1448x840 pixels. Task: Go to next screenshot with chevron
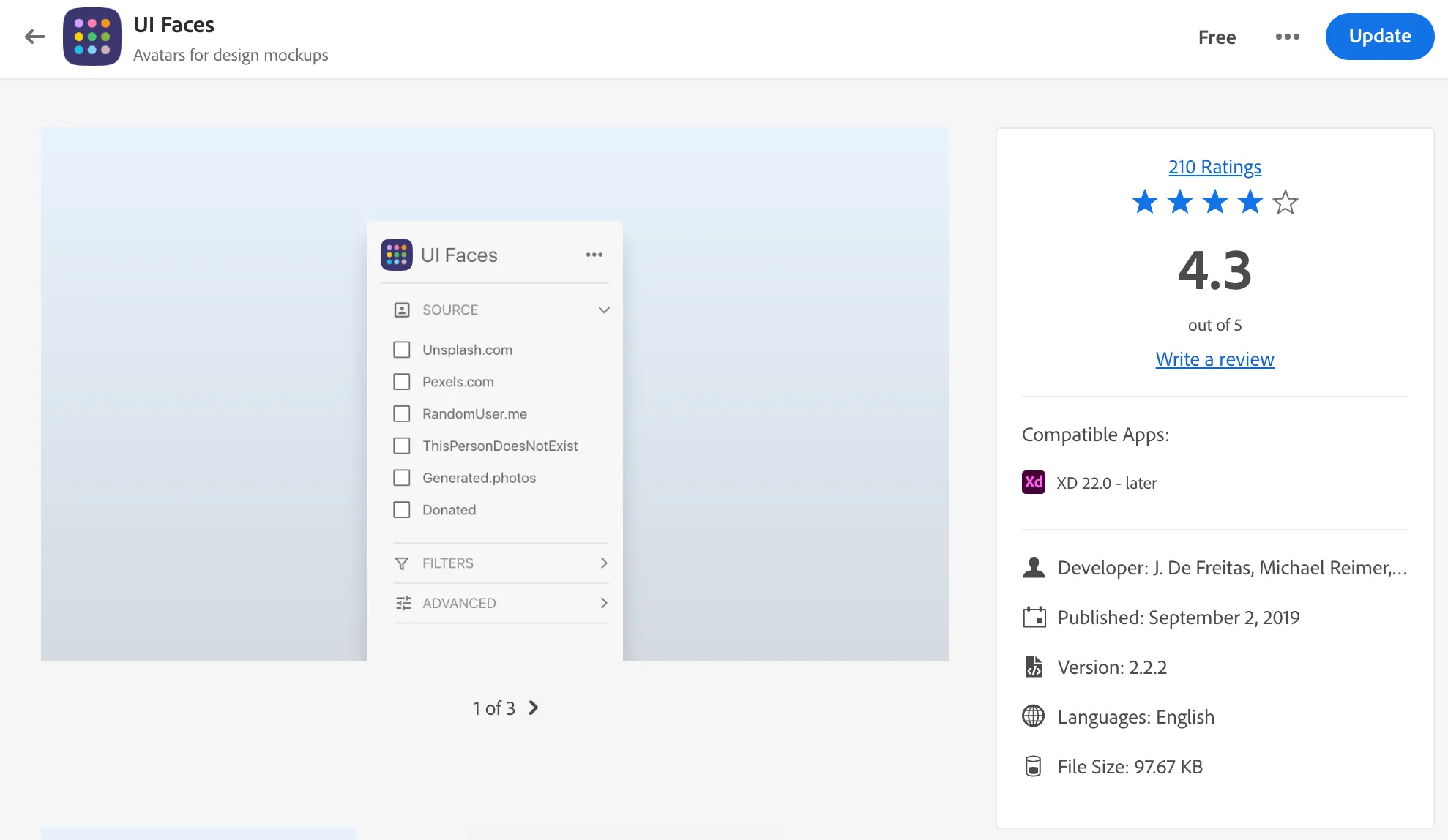534,708
